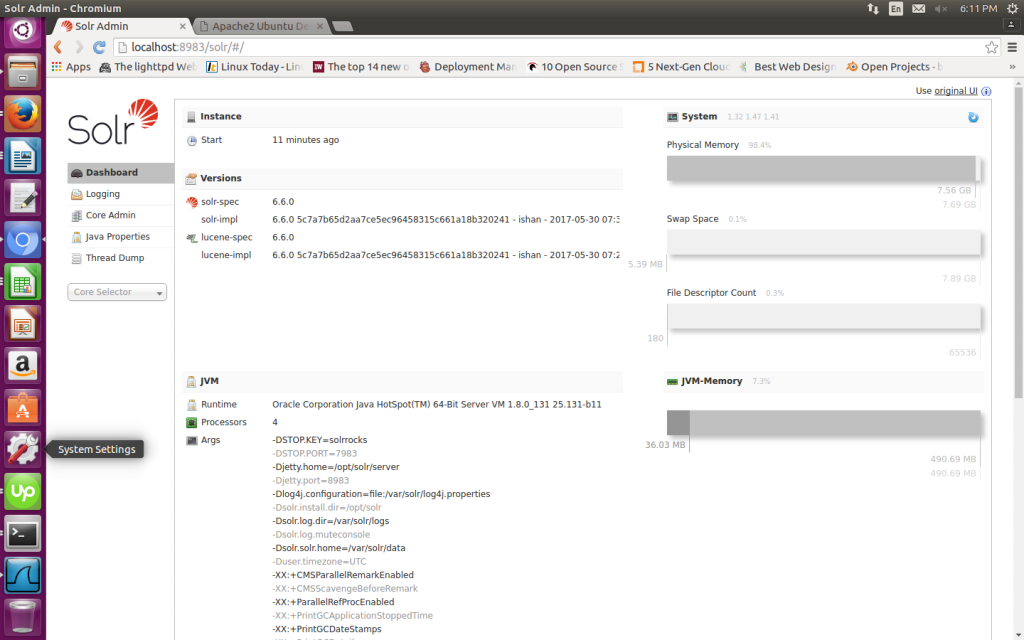Viewport: 1024px width, 640px height.
Task: Launch Wireshark from the dock
Action: [23, 575]
